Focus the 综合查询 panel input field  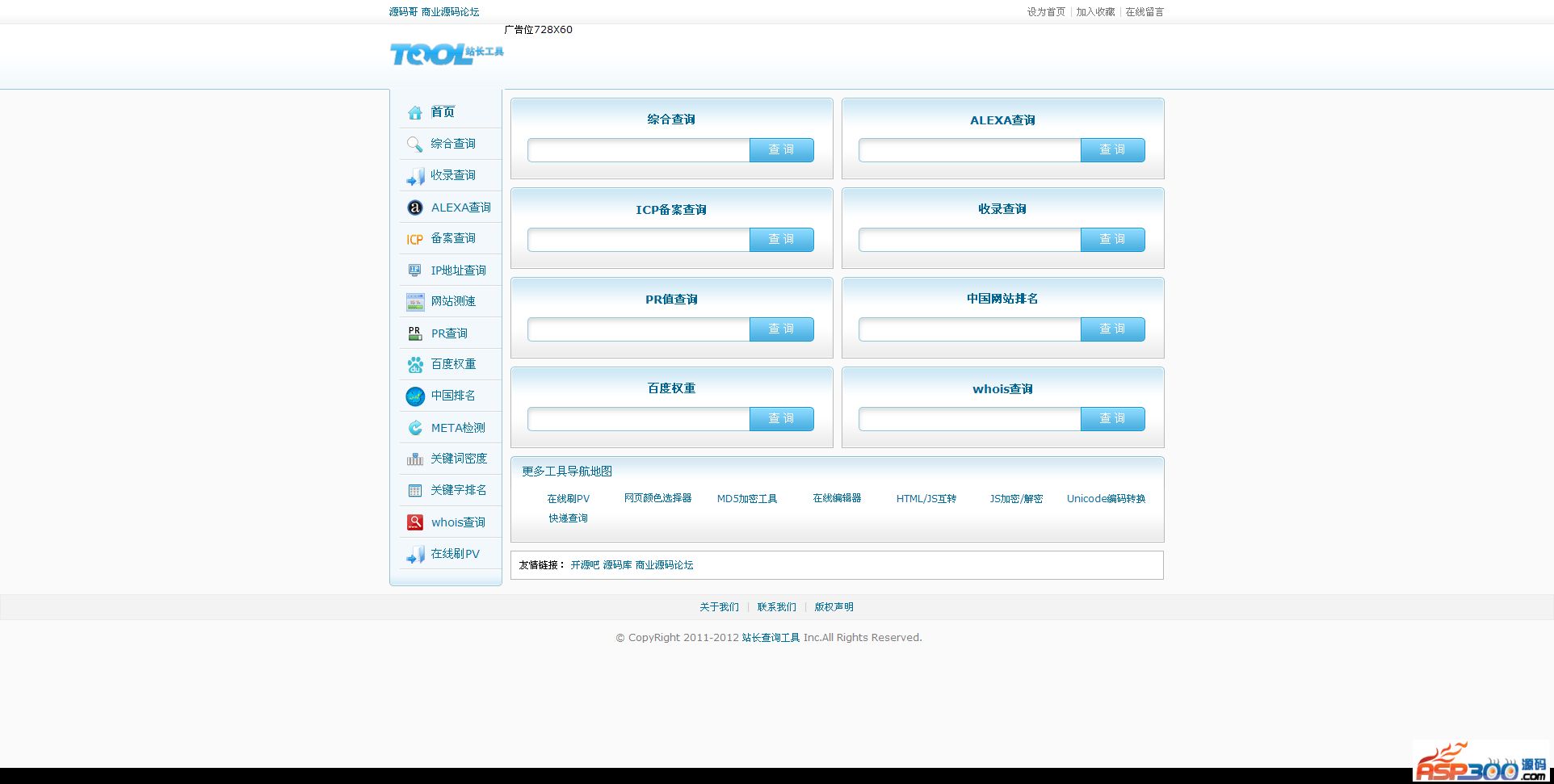click(x=639, y=150)
